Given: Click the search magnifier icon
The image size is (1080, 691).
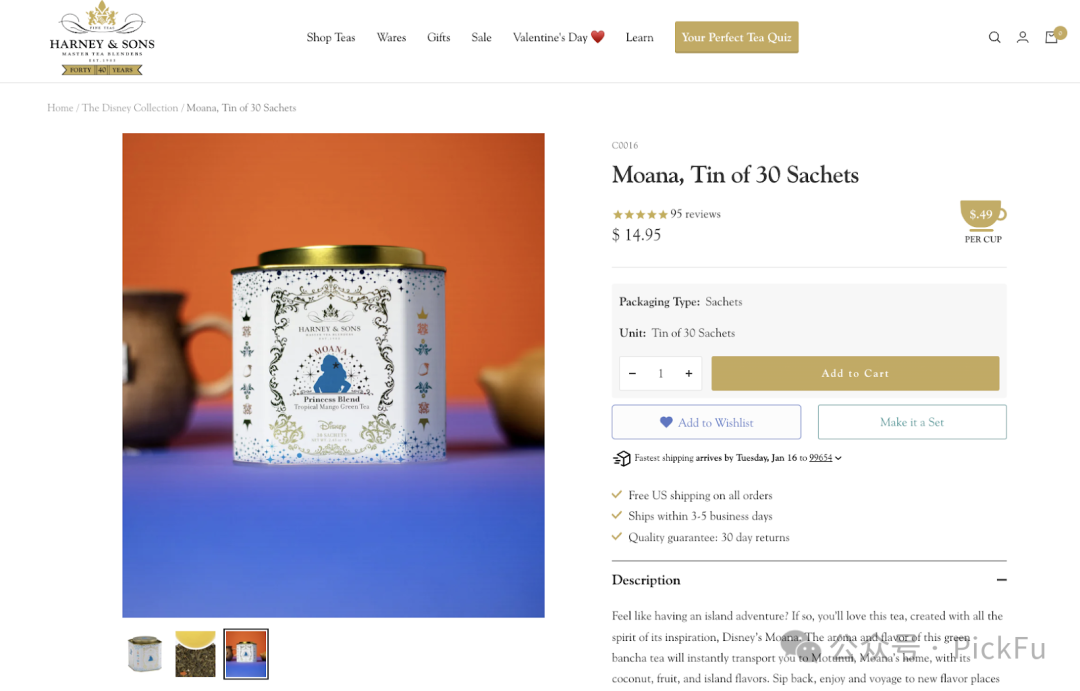Looking at the screenshot, I should tap(994, 38).
